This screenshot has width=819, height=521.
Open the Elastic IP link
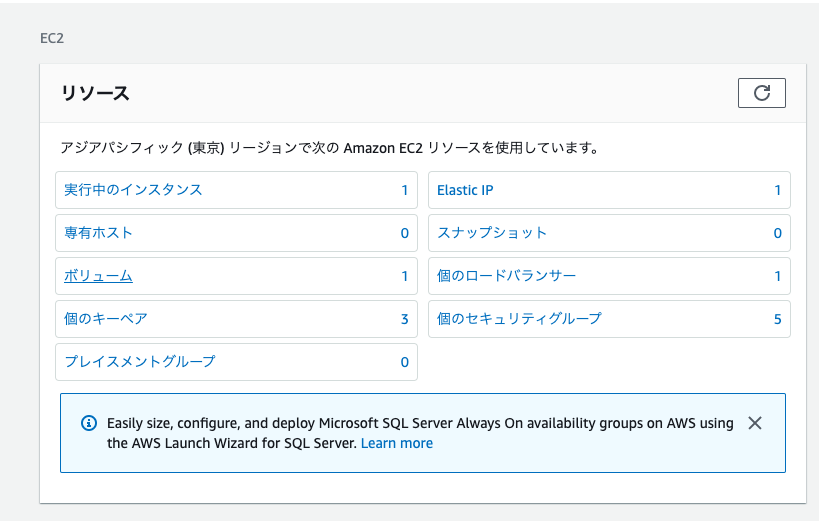click(x=465, y=190)
